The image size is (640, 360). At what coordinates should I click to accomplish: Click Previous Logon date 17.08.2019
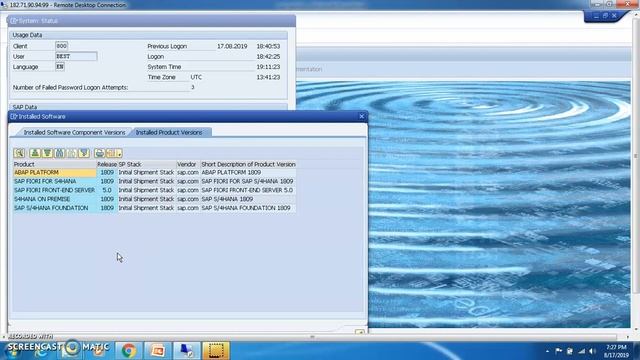pyautogui.click(x=232, y=46)
